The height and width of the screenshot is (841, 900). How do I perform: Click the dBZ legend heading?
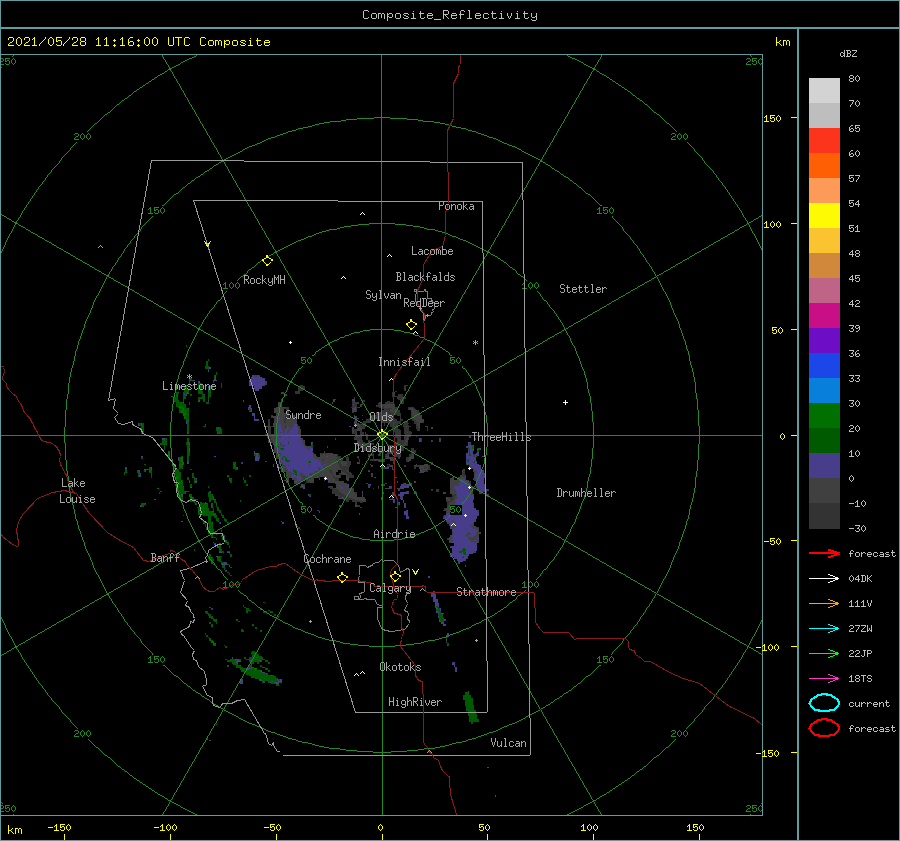click(x=848, y=54)
